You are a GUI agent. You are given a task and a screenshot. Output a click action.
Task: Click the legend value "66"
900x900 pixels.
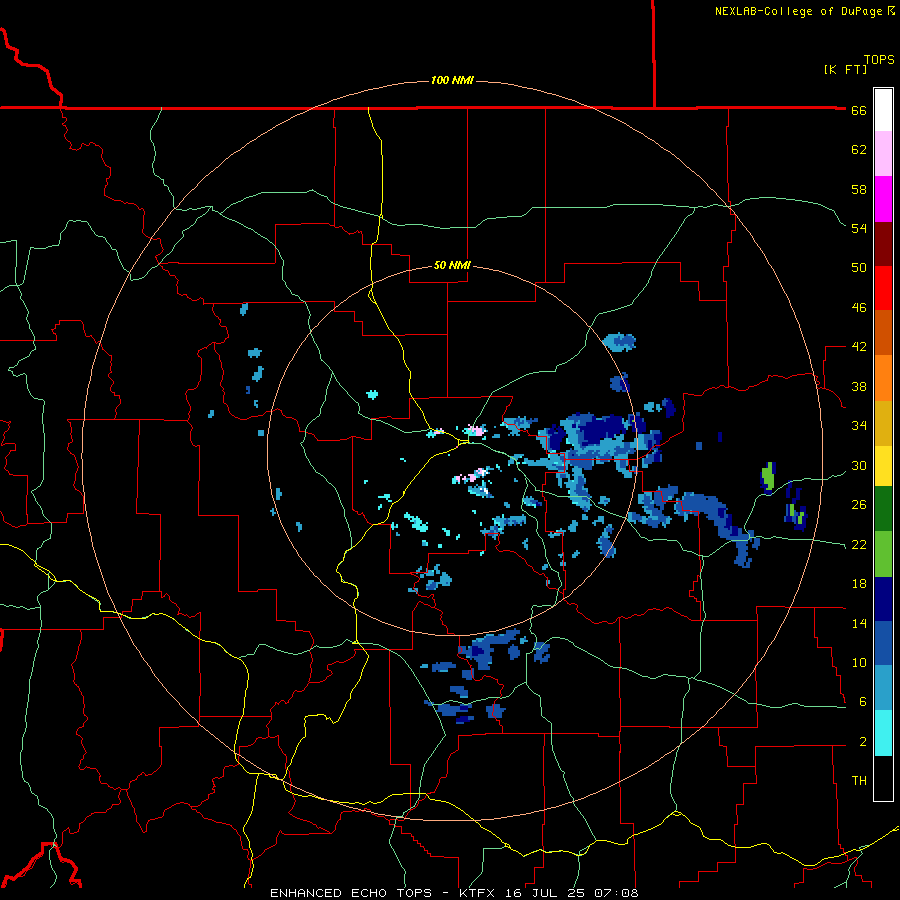pos(859,110)
